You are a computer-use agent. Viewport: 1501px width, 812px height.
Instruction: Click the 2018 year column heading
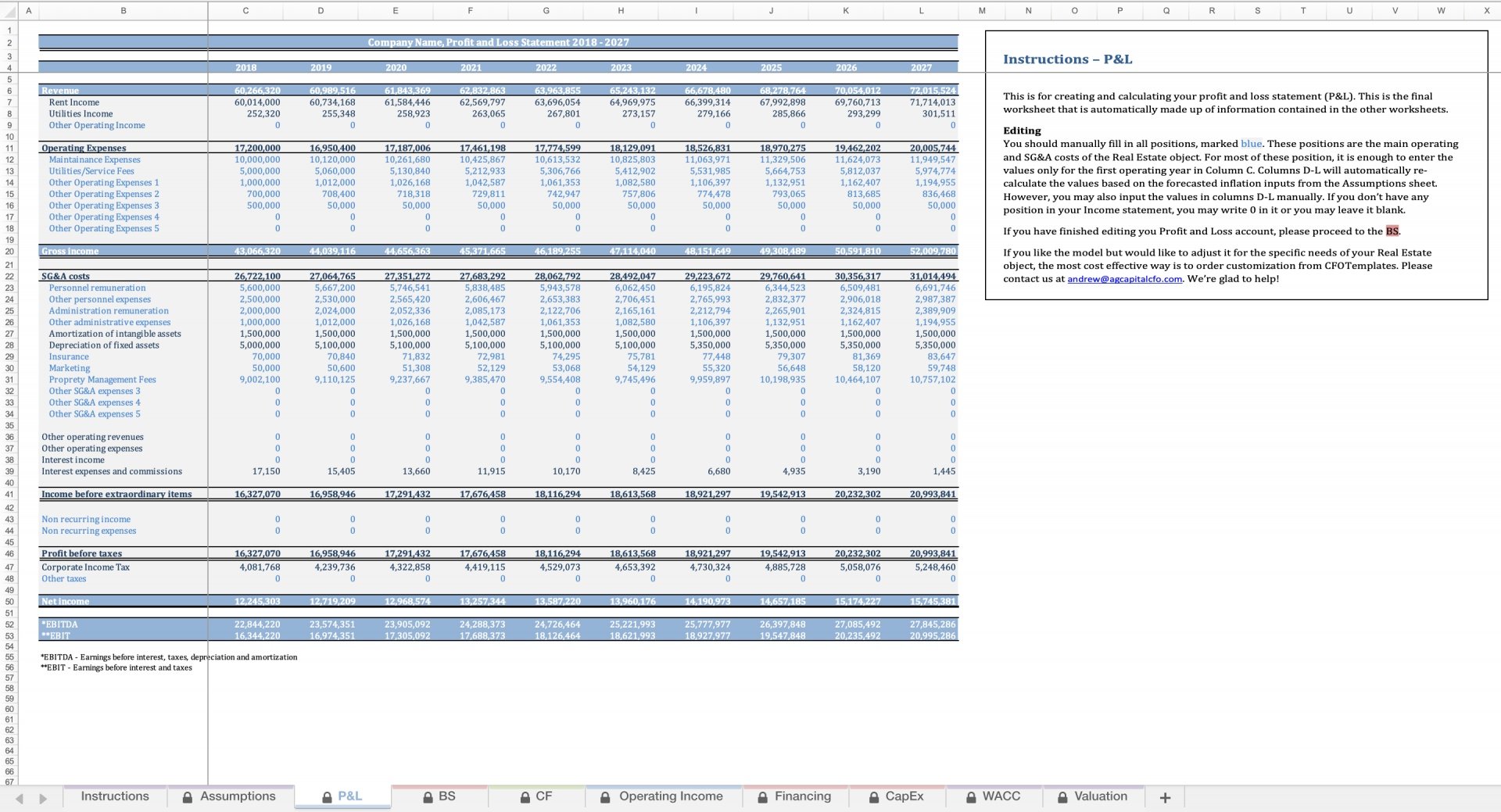245,68
